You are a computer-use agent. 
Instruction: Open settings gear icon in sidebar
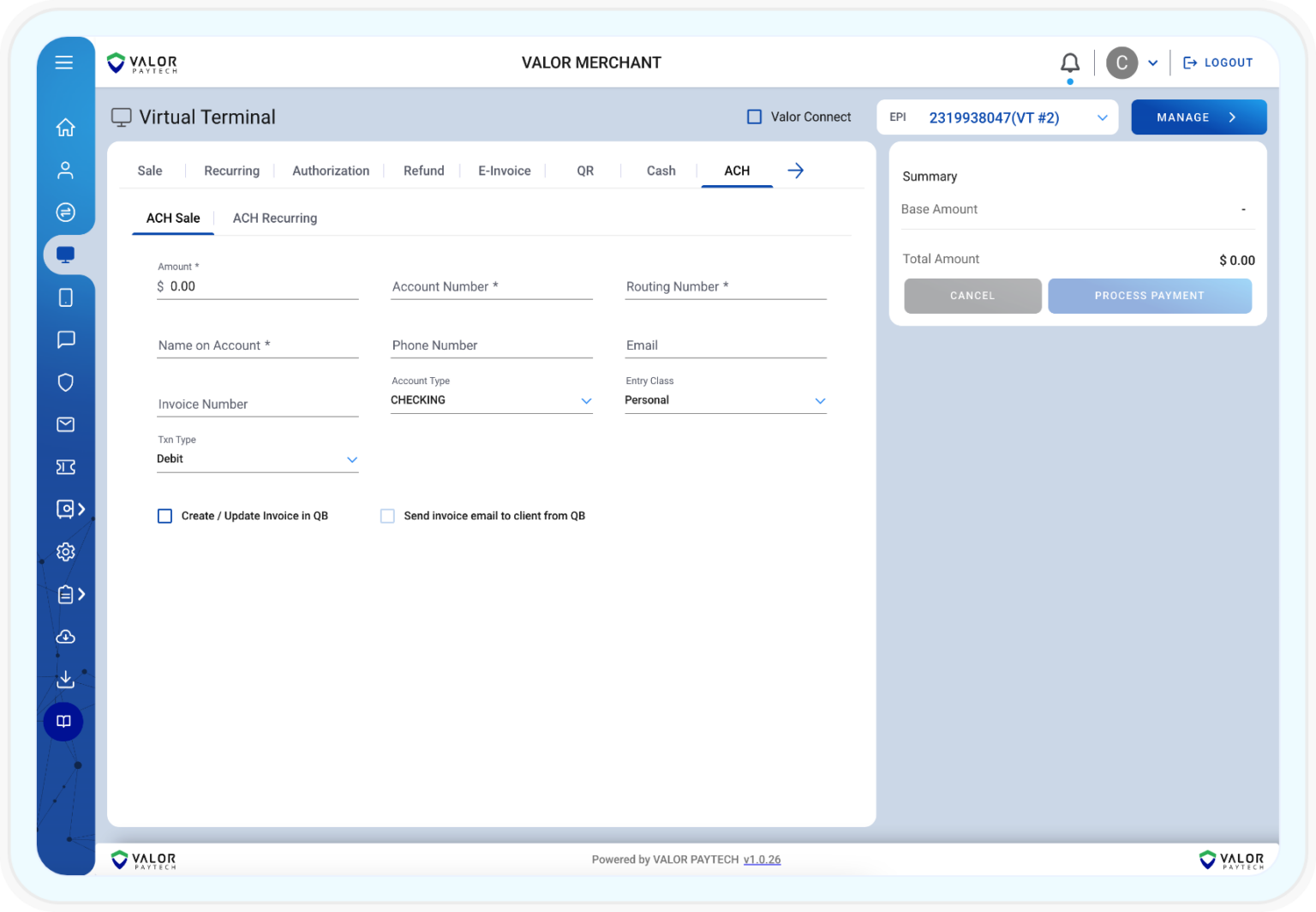pos(65,552)
